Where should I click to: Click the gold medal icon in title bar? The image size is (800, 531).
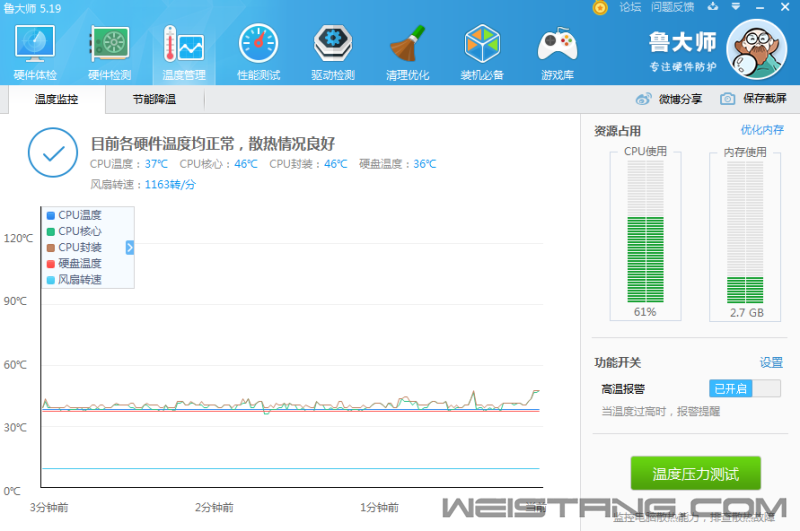click(600, 8)
